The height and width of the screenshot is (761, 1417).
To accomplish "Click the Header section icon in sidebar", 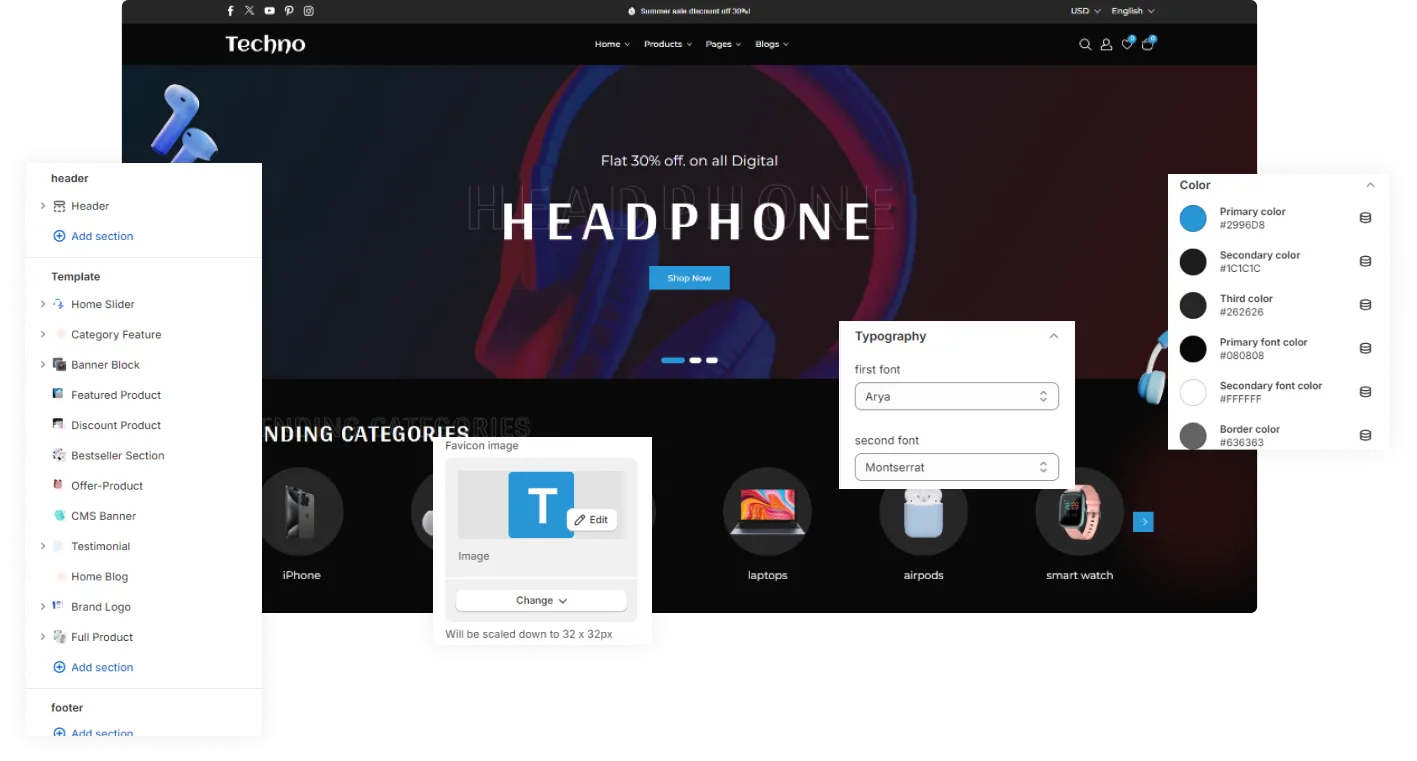I will [59, 206].
